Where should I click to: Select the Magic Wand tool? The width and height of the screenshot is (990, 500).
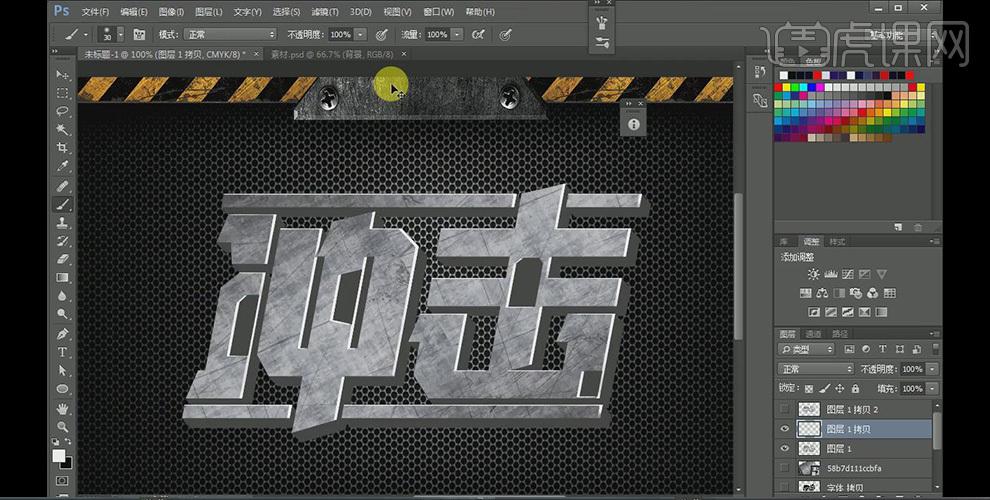(63, 129)
